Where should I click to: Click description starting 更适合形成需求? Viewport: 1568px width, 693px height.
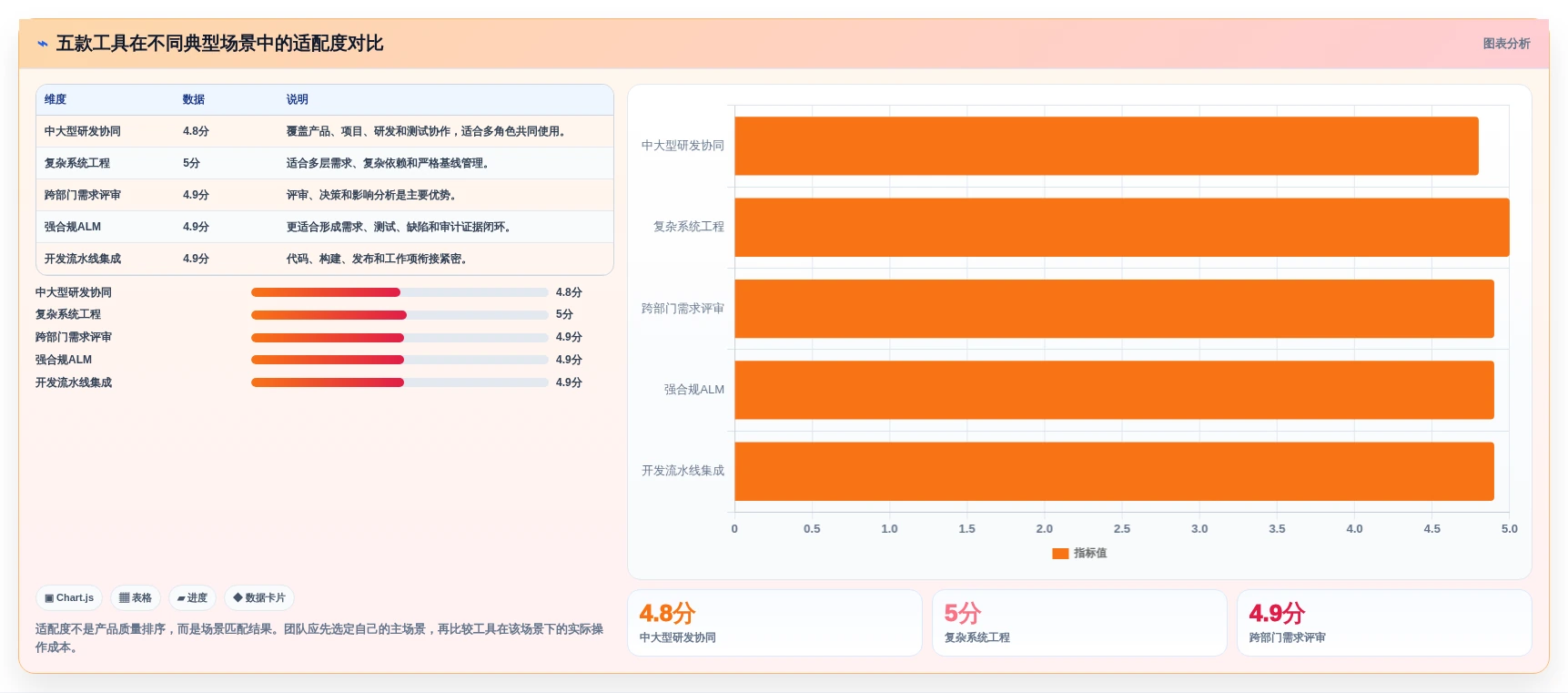pyautogui.click(x=400, y=227)
